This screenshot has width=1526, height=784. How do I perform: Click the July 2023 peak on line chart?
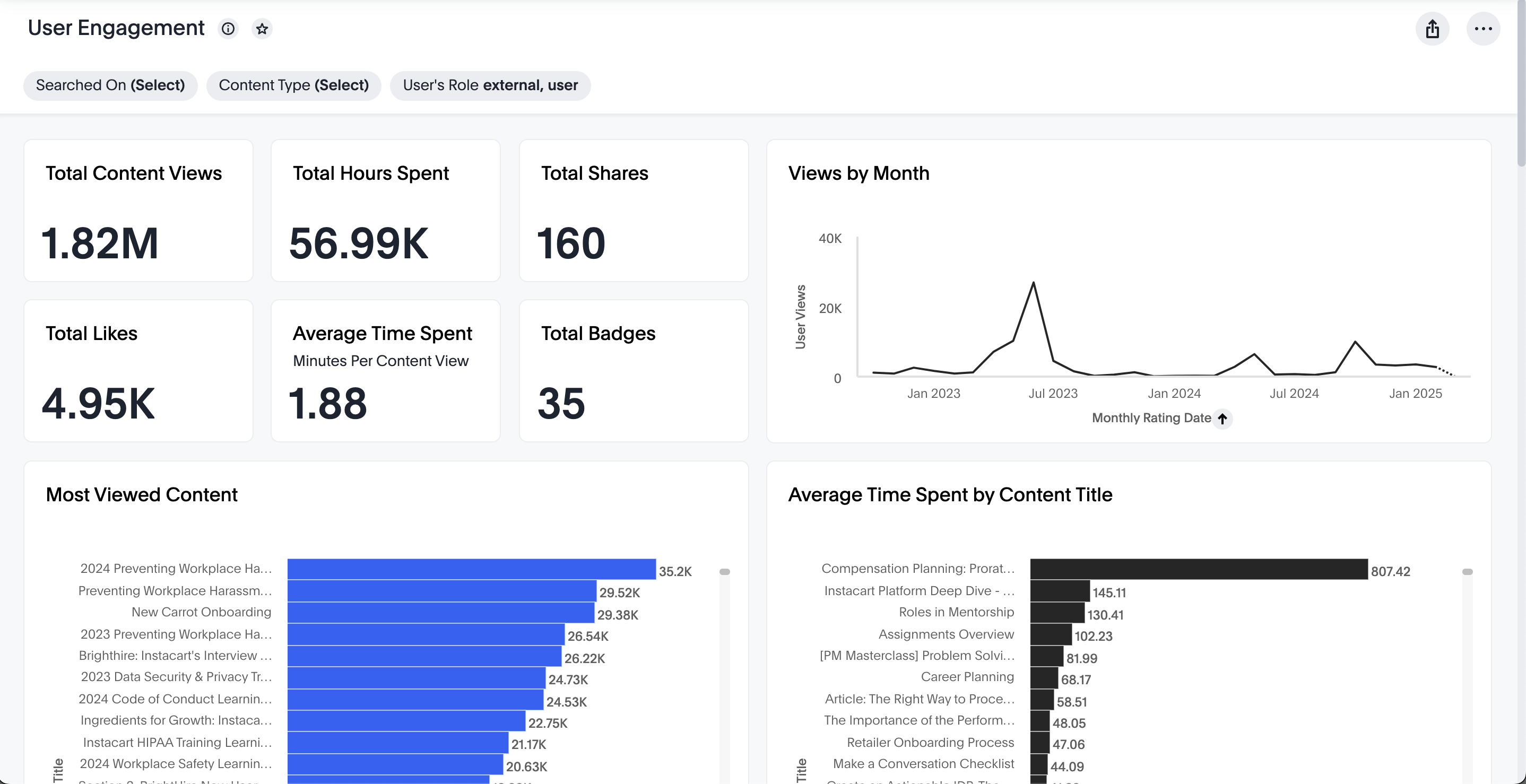(x=1034, y=283)
